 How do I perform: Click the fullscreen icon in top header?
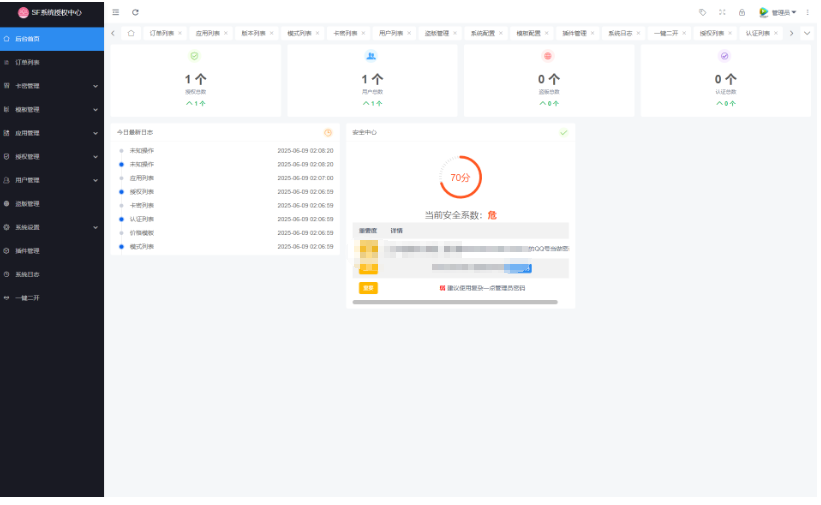[722, 12]
